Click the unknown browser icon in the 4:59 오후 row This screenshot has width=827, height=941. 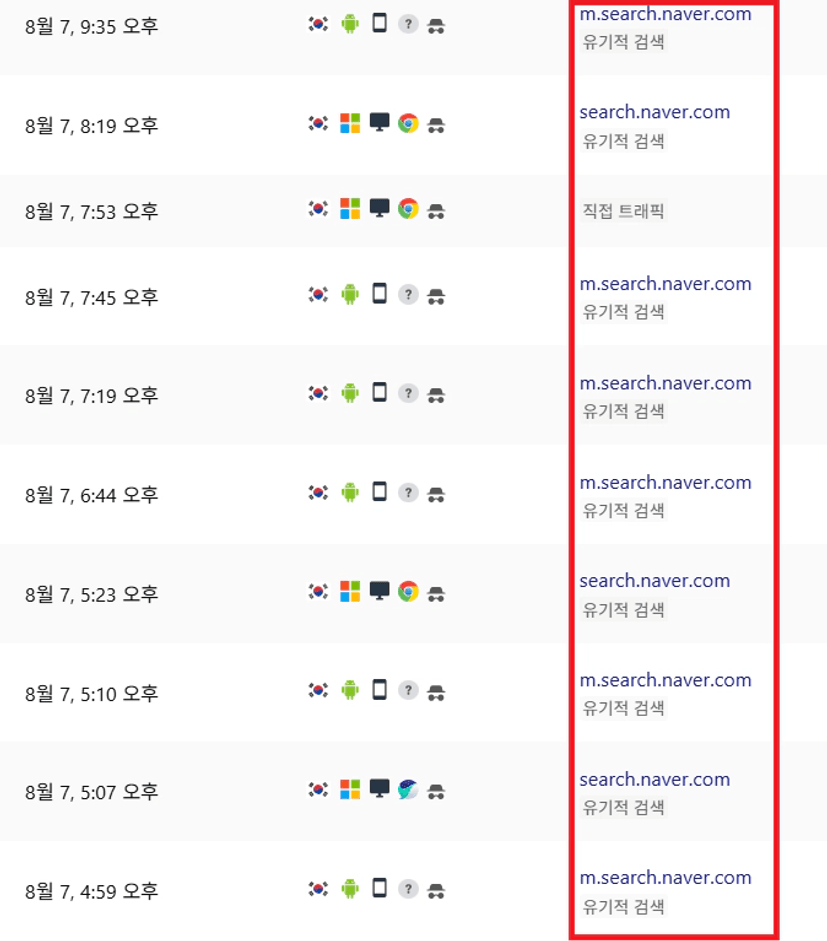tap(408, 889)
